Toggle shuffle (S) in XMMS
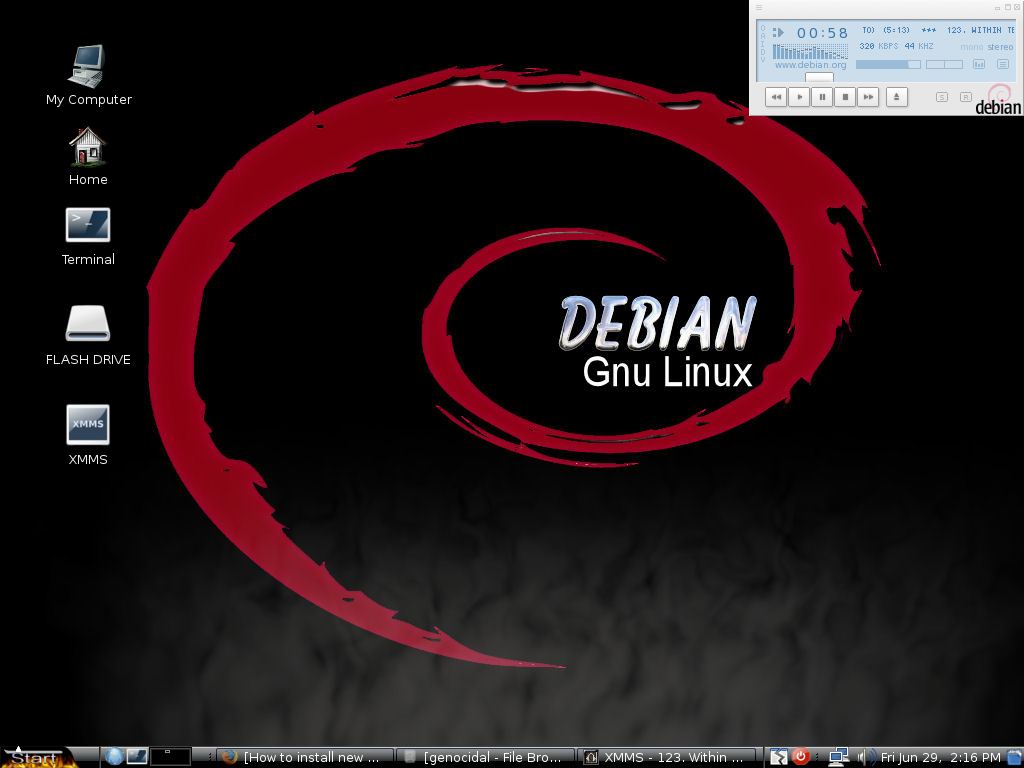This screenshot has width=1024, height=768. 942,97
